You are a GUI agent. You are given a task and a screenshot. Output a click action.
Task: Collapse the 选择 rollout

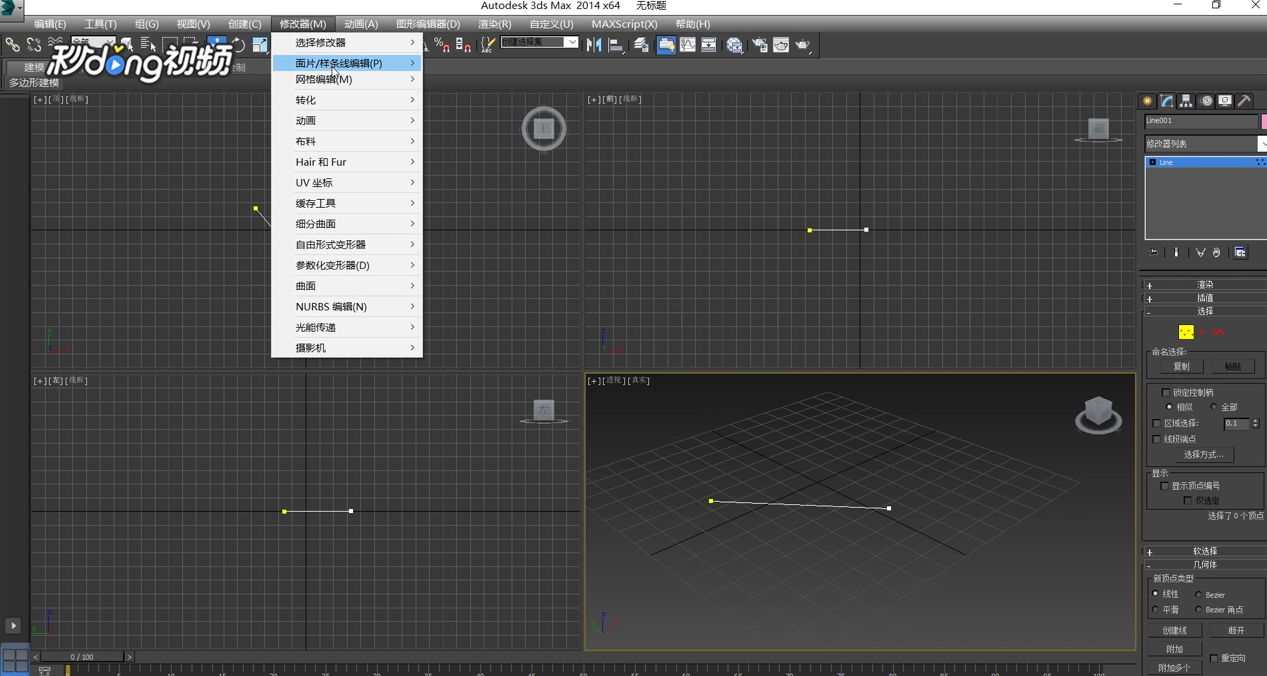1205,311
